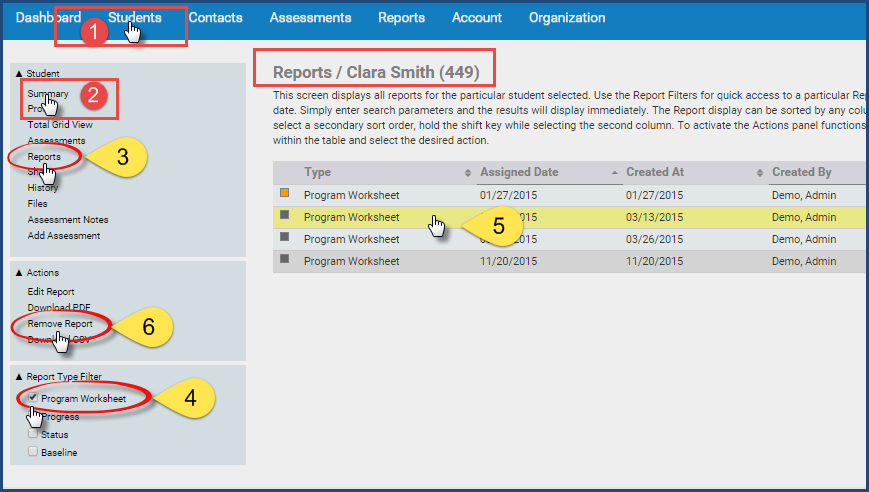This screenshot has width=869, height=492.
Task: Open Total Grid View in Student panel
Action: [x=61, y=125]
